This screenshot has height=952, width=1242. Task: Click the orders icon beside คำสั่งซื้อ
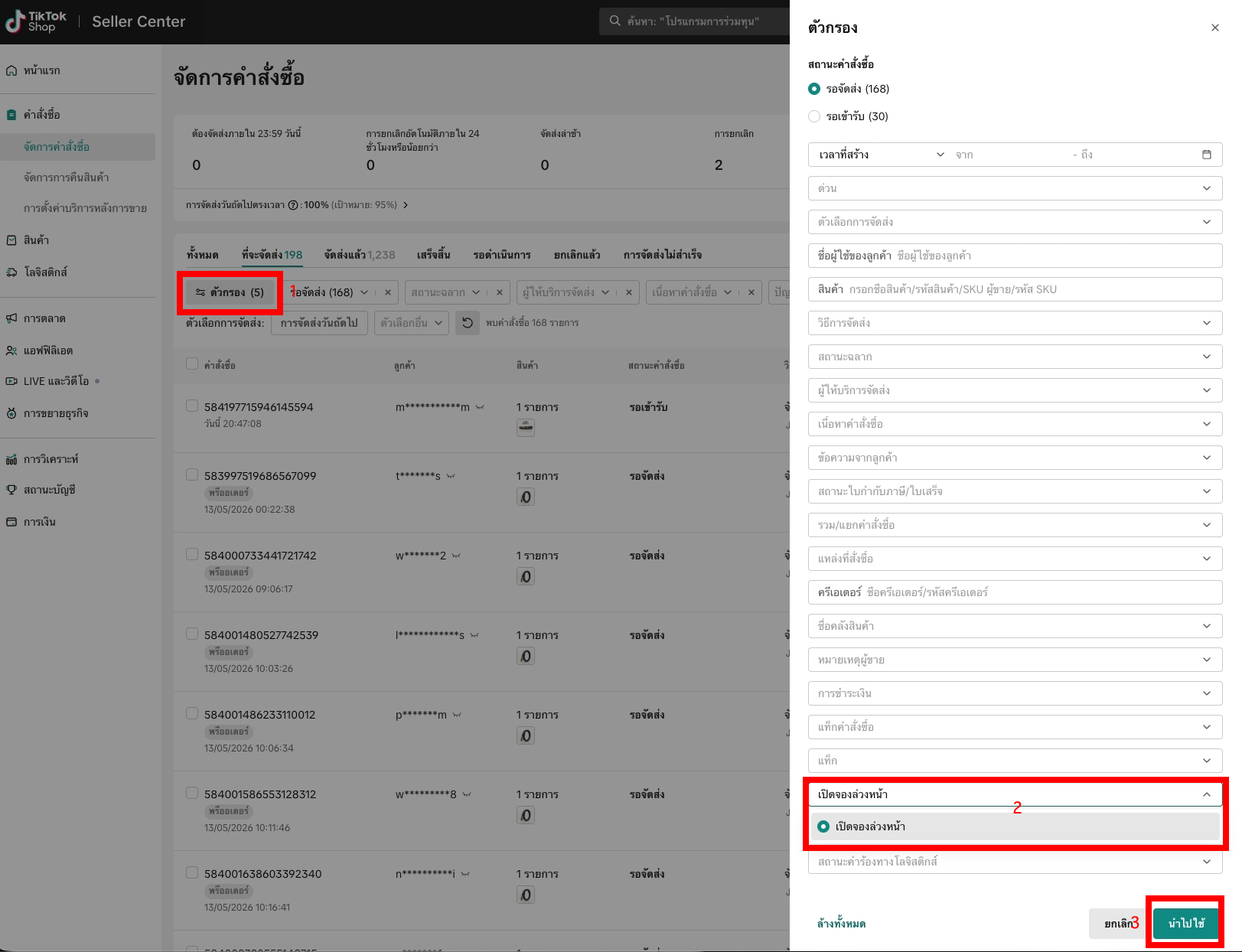pyautogui.click(x=11, y=115)
